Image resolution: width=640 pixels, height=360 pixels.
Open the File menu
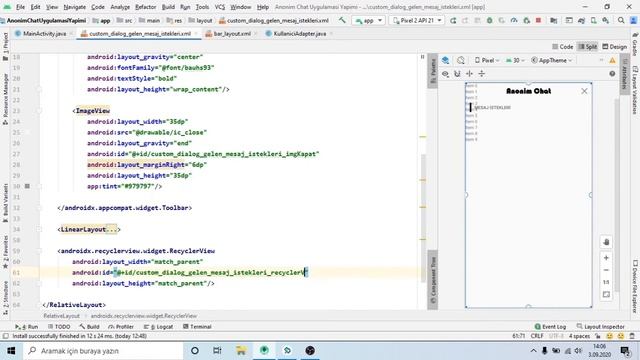[x=20, y=7]
